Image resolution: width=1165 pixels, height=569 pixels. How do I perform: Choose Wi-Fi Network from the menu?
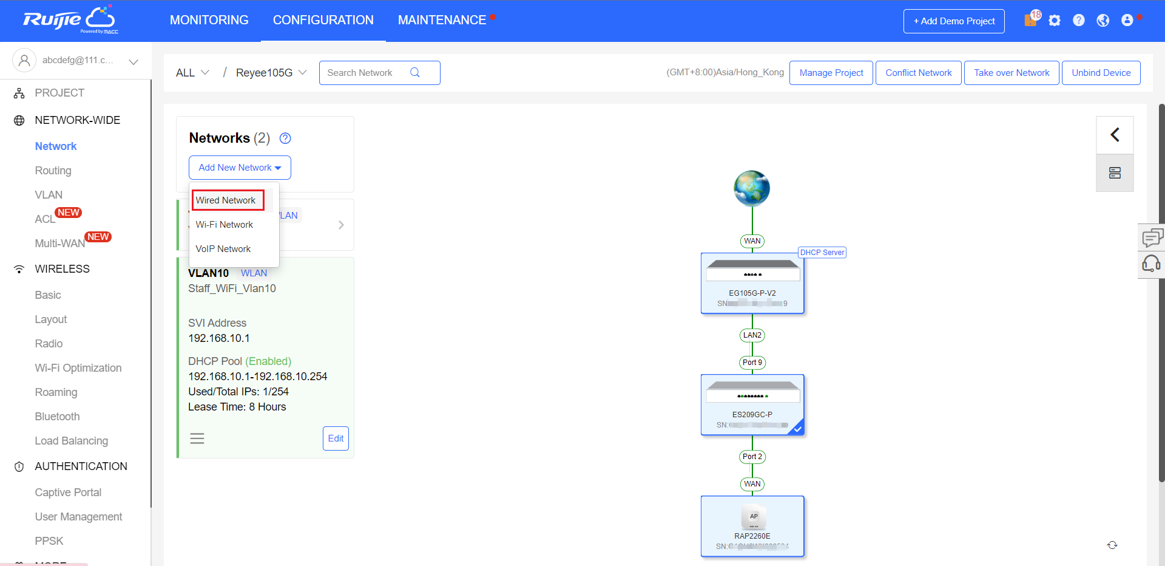[224, 224]
